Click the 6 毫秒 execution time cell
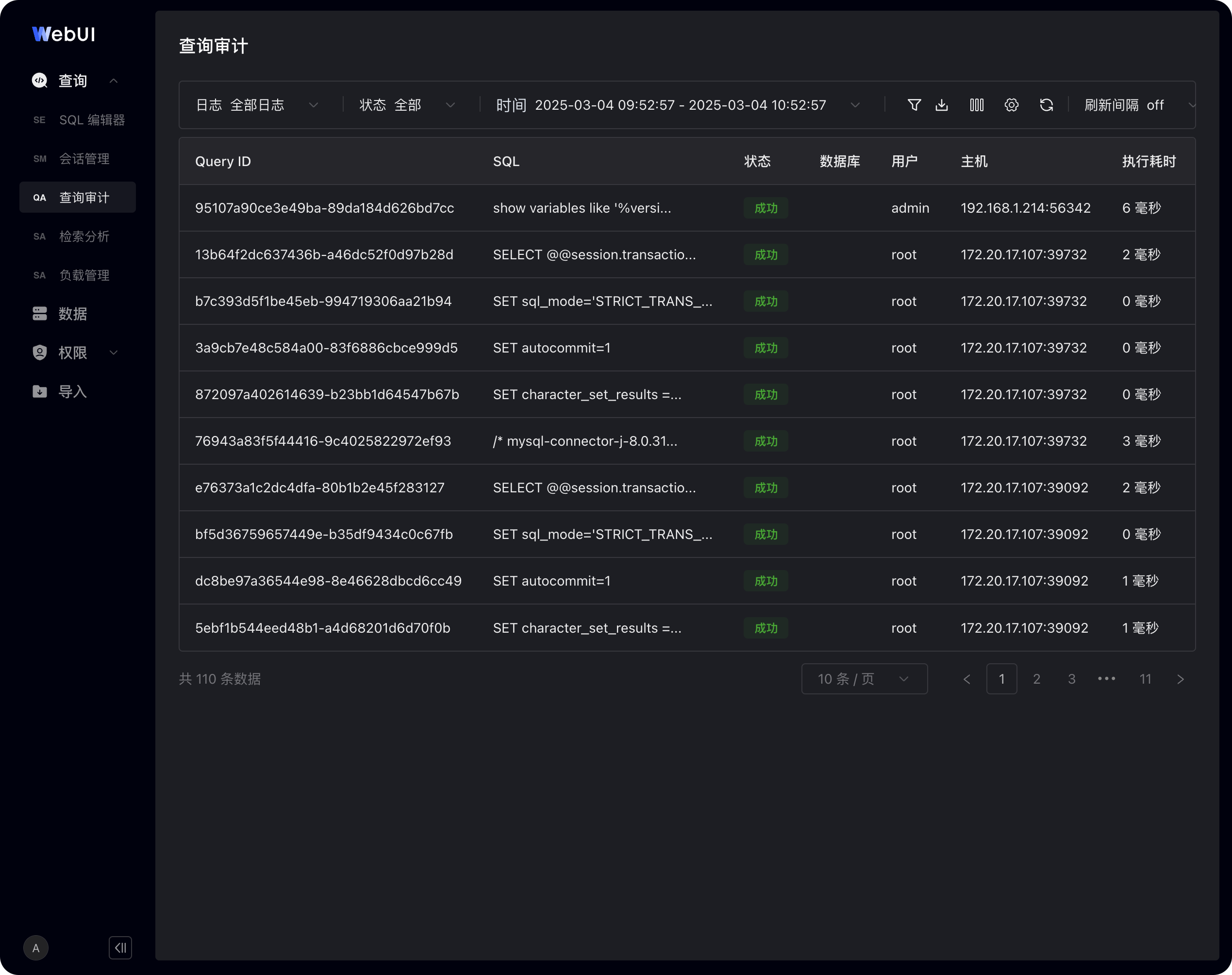 click(x=1141, y=208)
